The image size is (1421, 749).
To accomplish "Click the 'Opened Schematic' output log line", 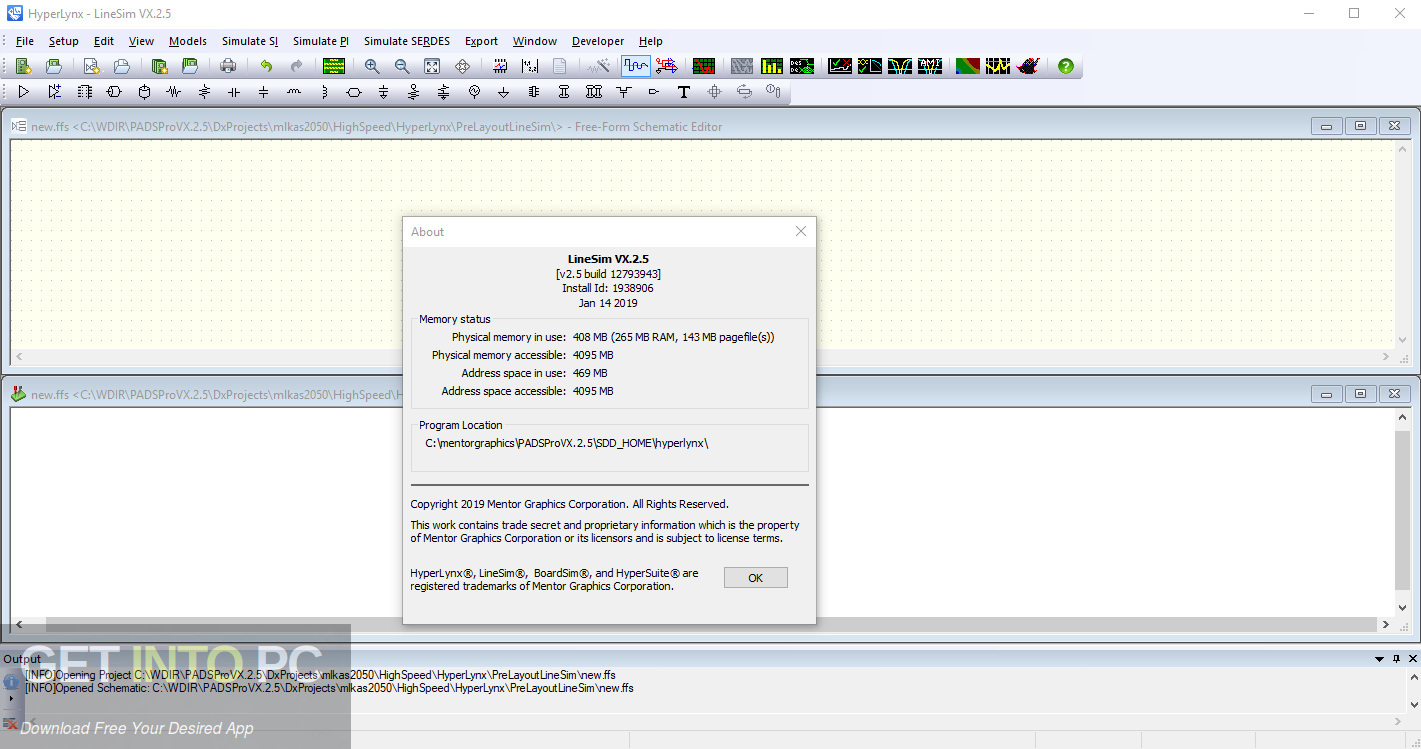I will tap(329, 688).
